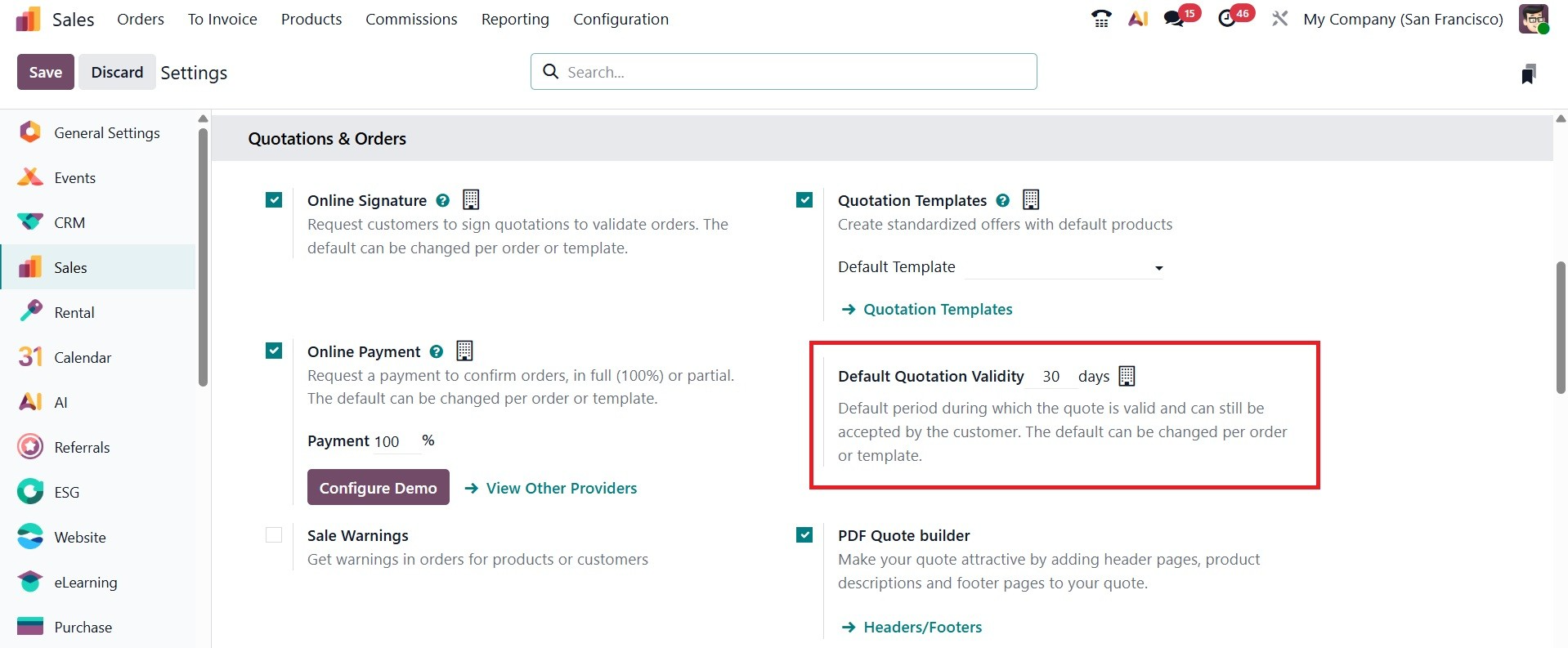This screenshot has width=1568, height=648.
Task: Open the Reporting menu
Action: point(515,19)
